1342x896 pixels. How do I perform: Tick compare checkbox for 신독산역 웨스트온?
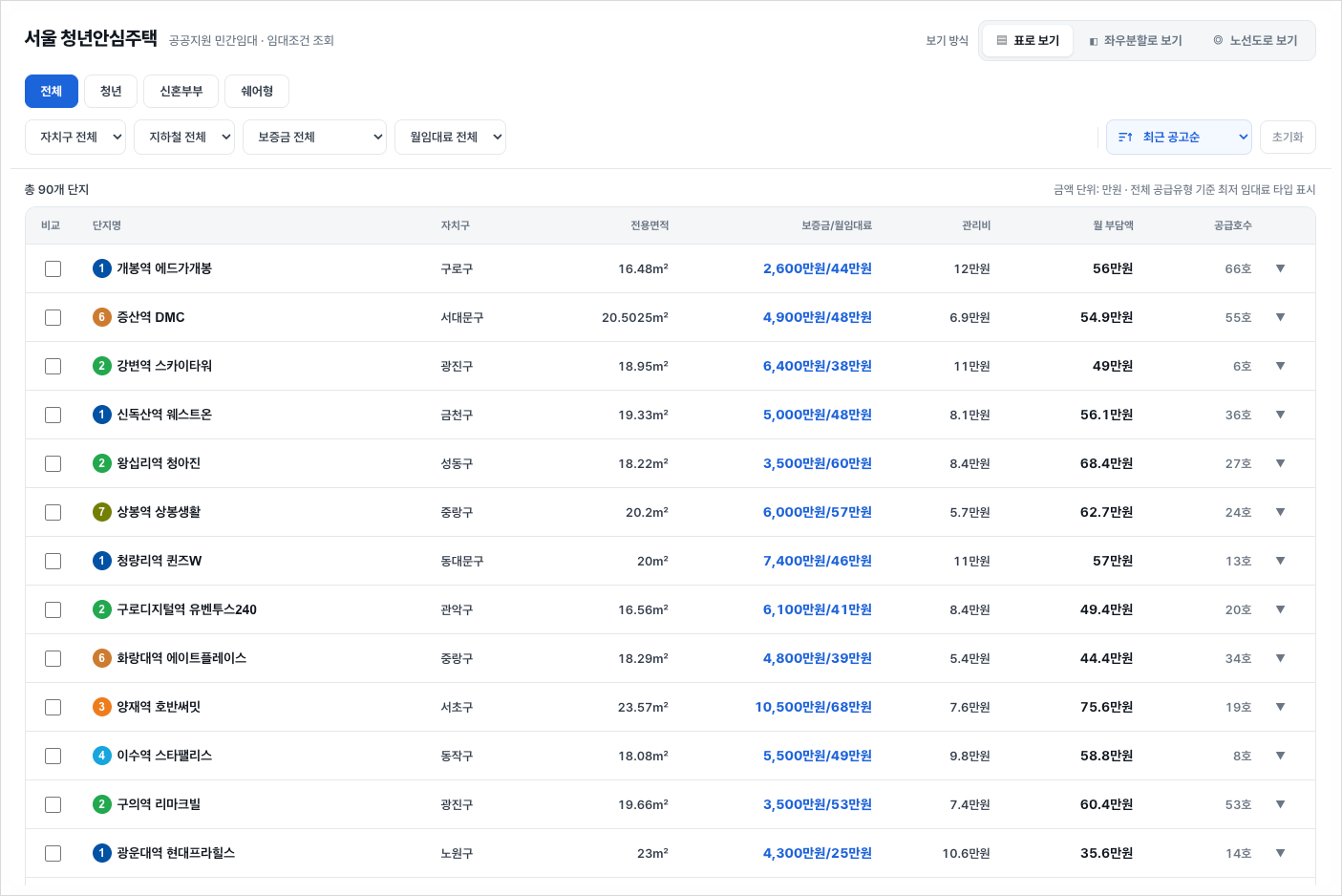53,416
